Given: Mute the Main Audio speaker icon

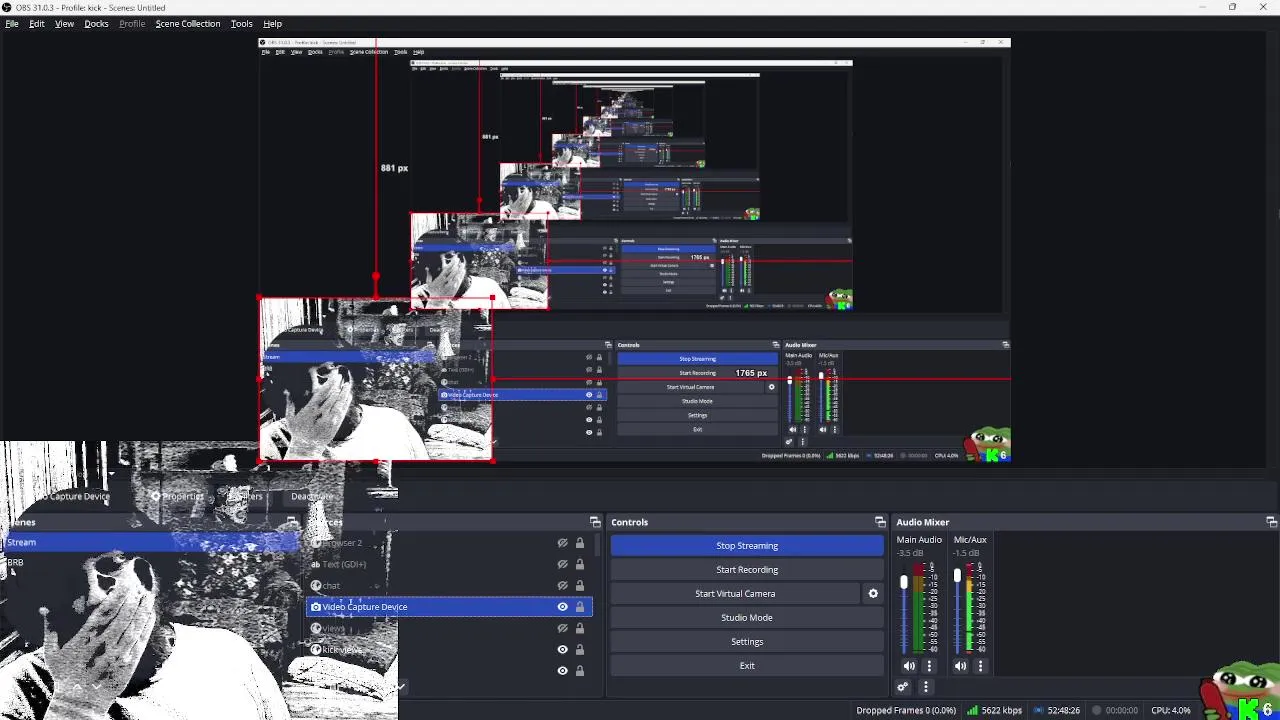Looking at the screenshot, I should coord(909,666).
